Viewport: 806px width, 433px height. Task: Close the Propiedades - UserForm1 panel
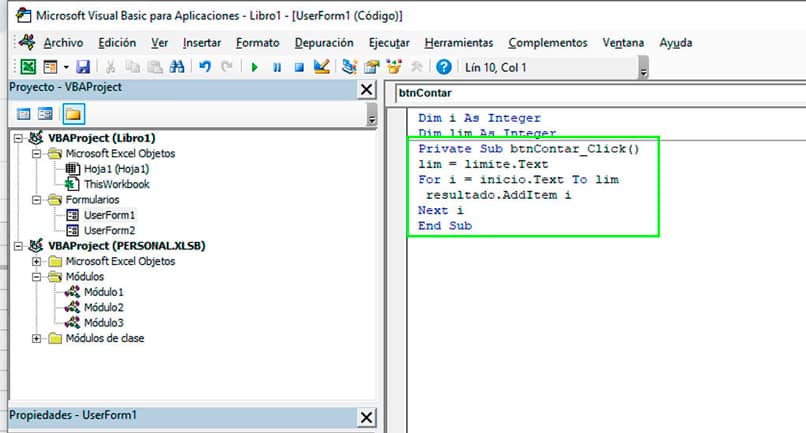click(367, 417)
